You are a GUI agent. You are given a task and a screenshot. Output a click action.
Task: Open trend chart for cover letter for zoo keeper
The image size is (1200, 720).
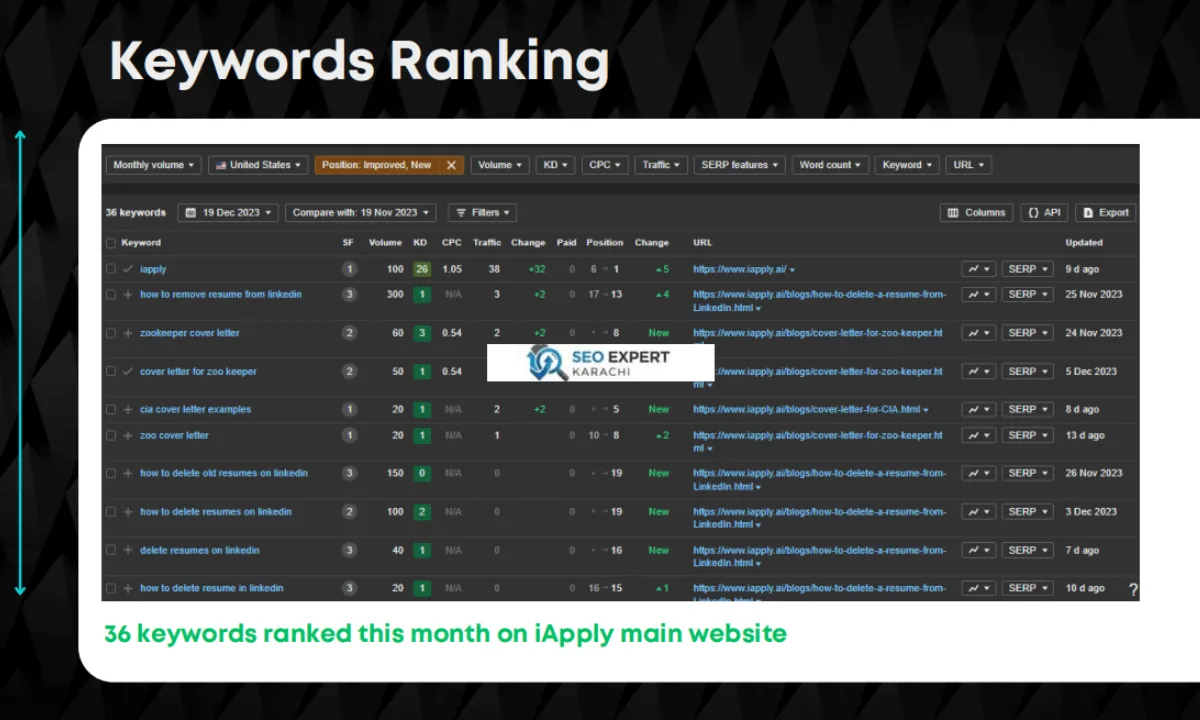979,371
